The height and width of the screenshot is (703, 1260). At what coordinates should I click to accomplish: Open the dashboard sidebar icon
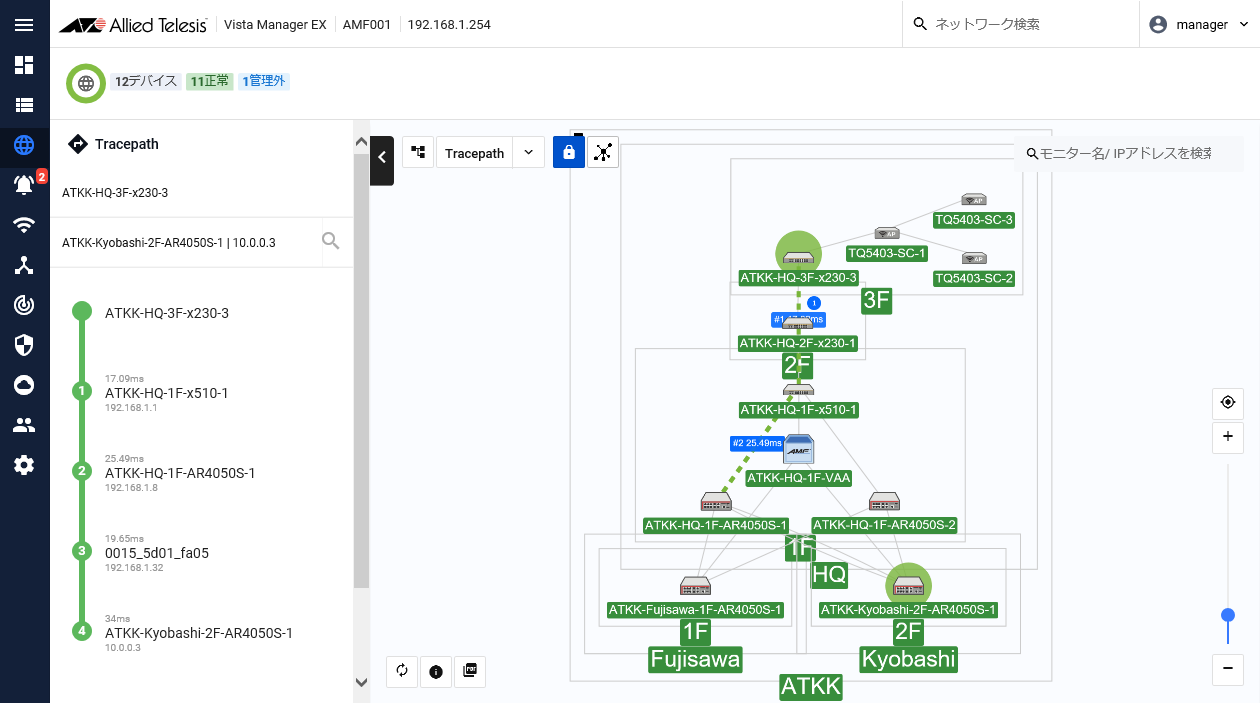(x=24, y=65)
